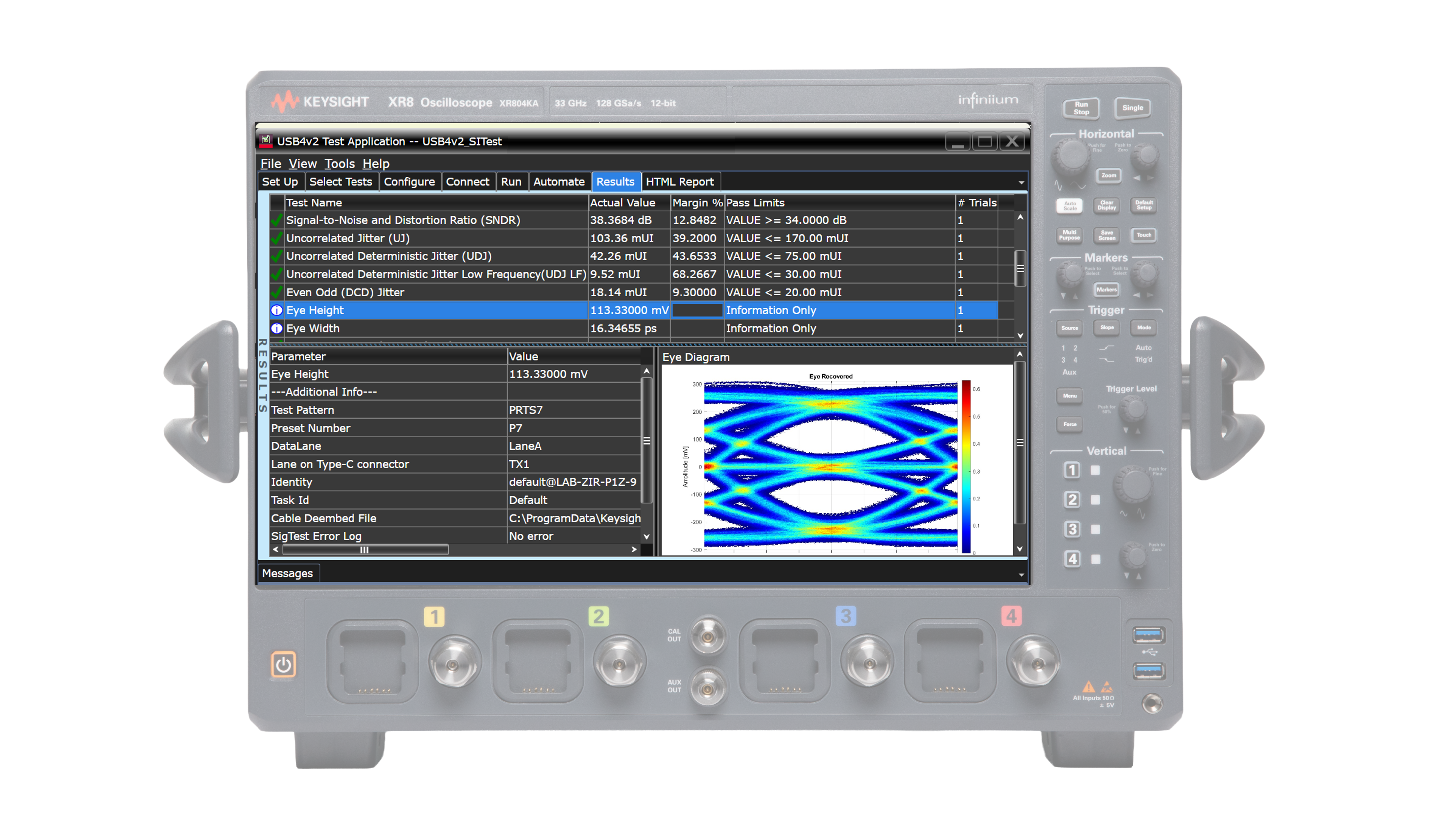The height and width of the screenshot is (819, 1456).
Task: Tap the Trigger Source key
Action: [x=1069, y=328]
